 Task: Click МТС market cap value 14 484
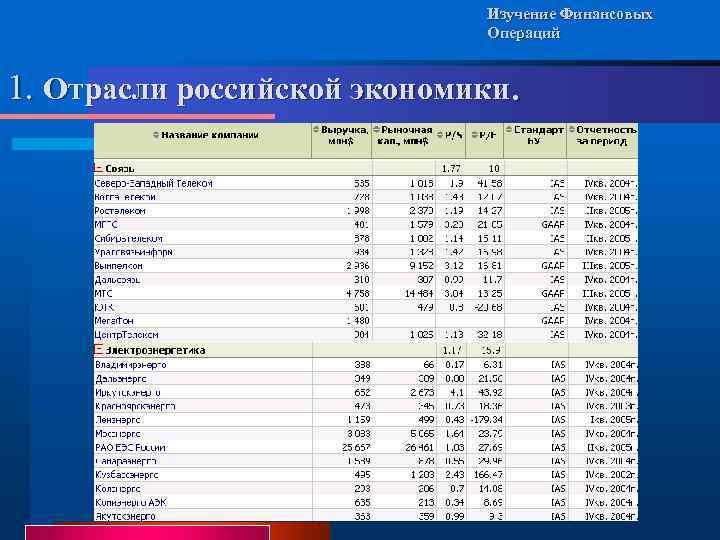click(419, 294)
